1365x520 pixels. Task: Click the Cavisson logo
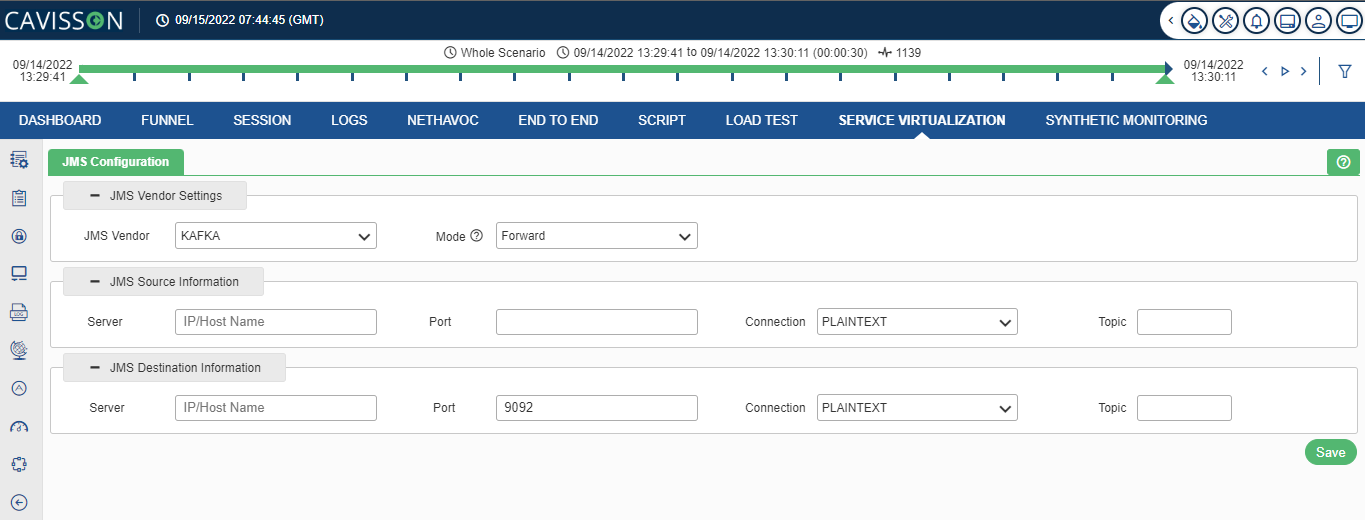[65, 20]
